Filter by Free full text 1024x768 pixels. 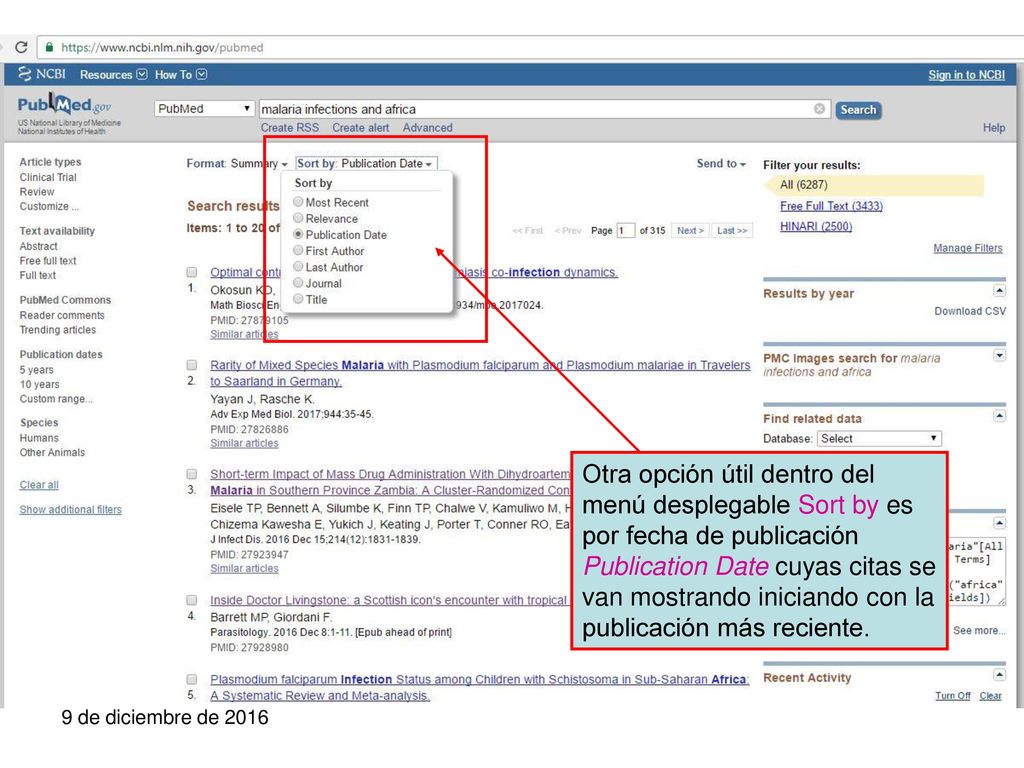pos(48,261)
